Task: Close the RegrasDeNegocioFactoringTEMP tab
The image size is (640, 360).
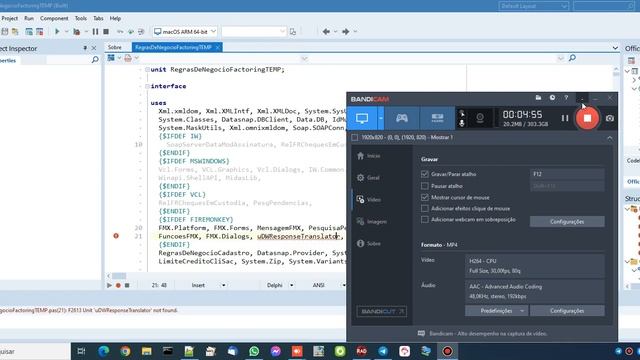Action: (218, 47)
